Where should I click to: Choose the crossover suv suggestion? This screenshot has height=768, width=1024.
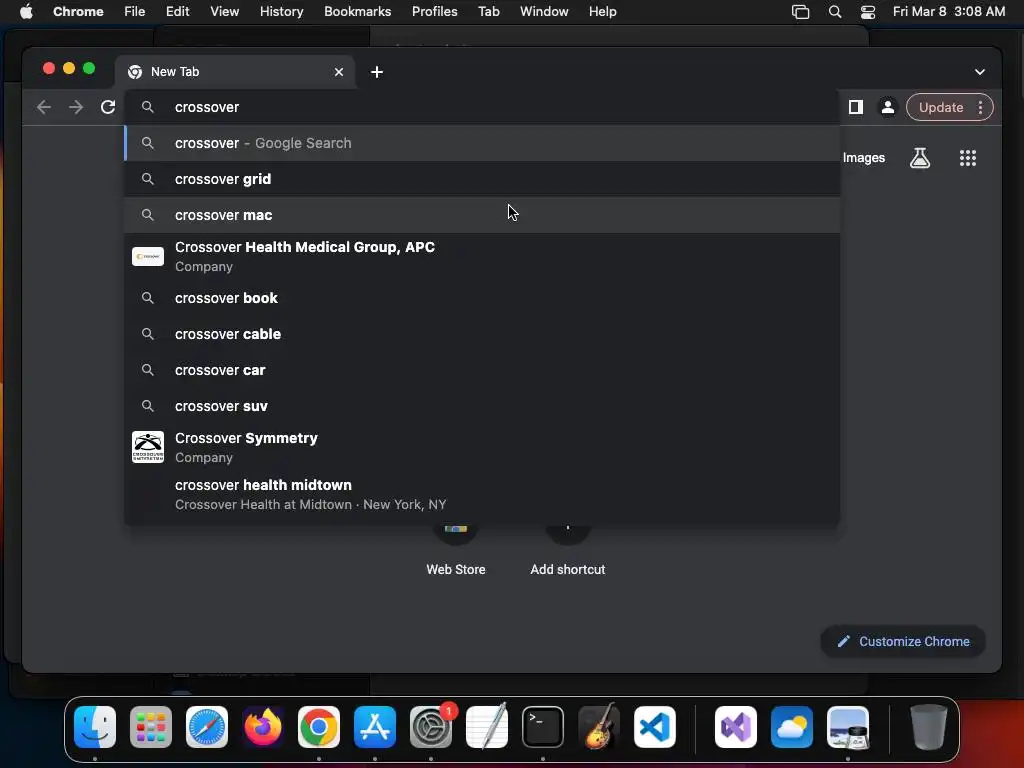tap(481, 406)
